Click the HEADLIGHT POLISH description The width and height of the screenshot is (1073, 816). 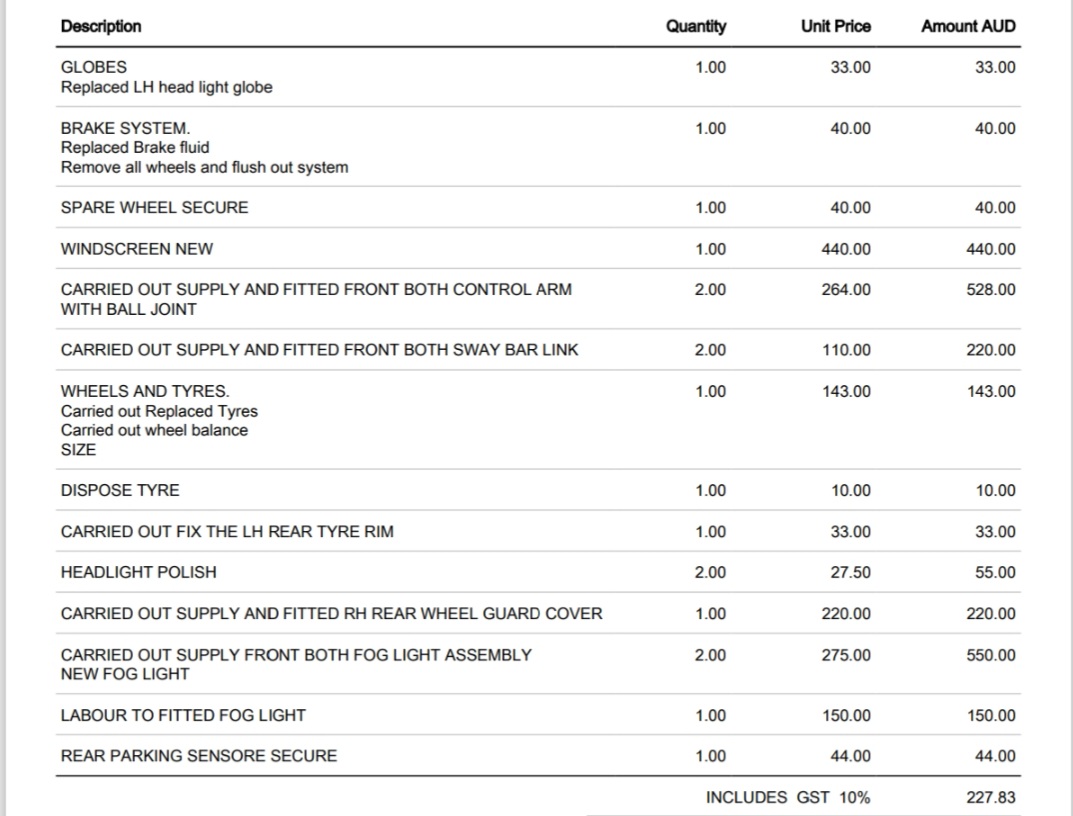(x=138, y=573)
